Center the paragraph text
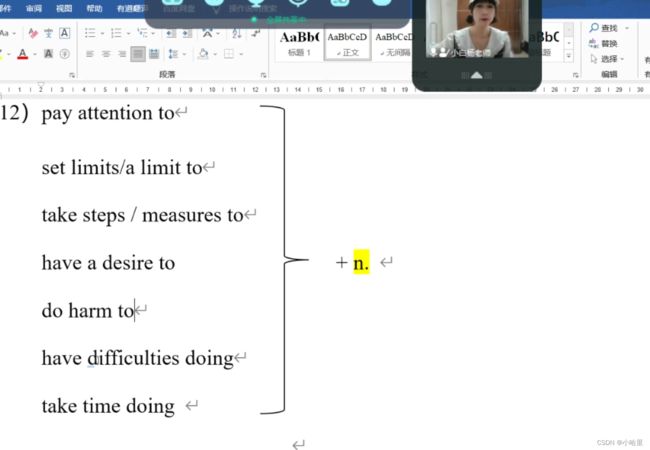This screenshot has height=450, width=650. pyautogui.click(x=106, y=54)
